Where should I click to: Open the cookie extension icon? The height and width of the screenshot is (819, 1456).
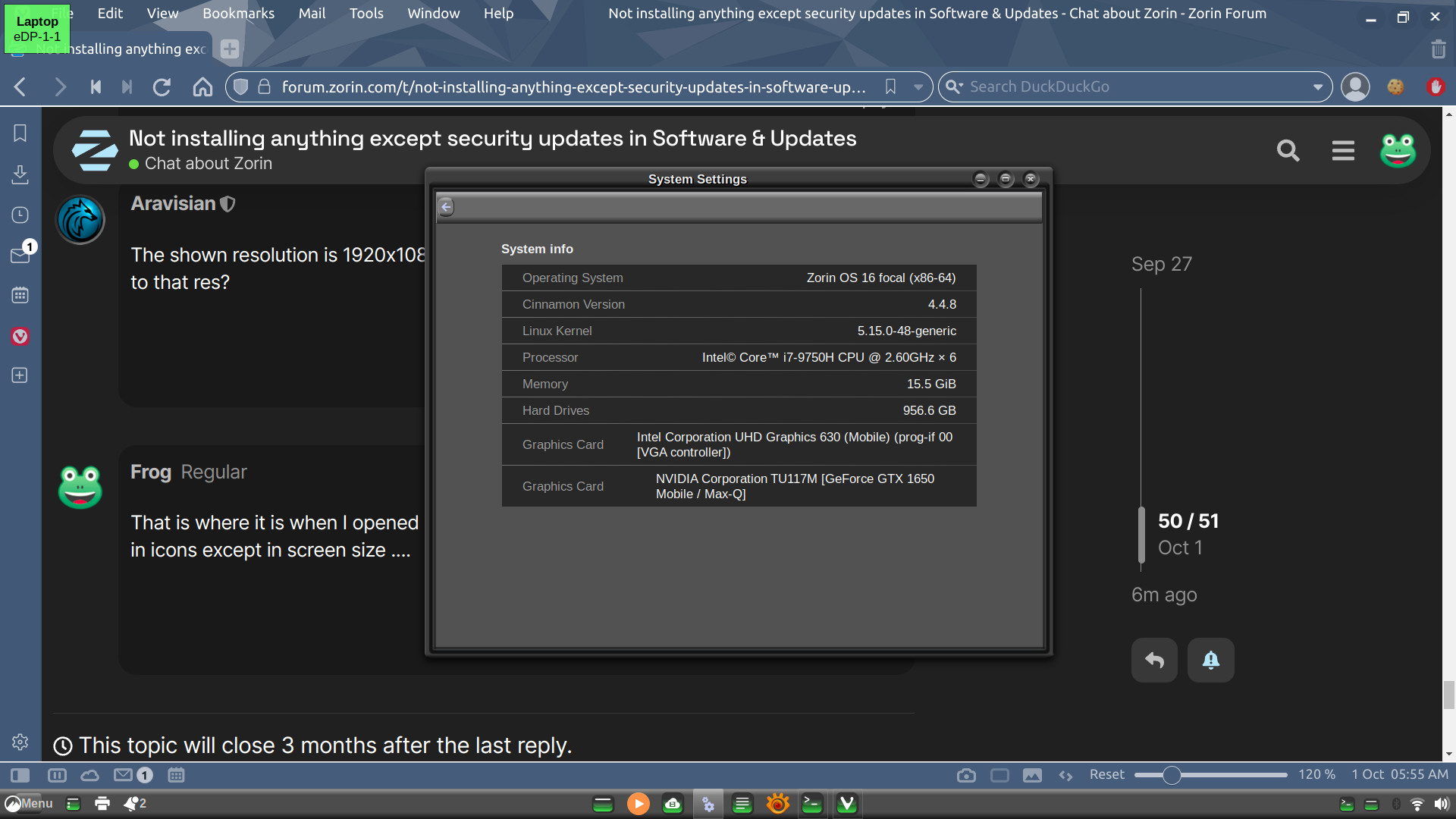pos(1395,86)
